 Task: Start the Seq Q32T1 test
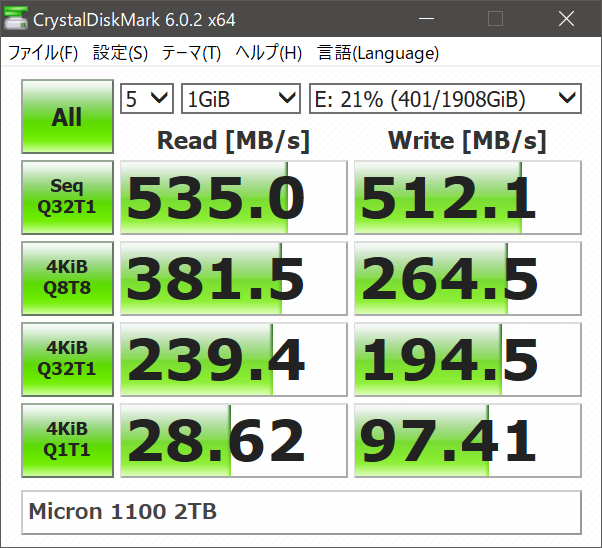(67, 197)
